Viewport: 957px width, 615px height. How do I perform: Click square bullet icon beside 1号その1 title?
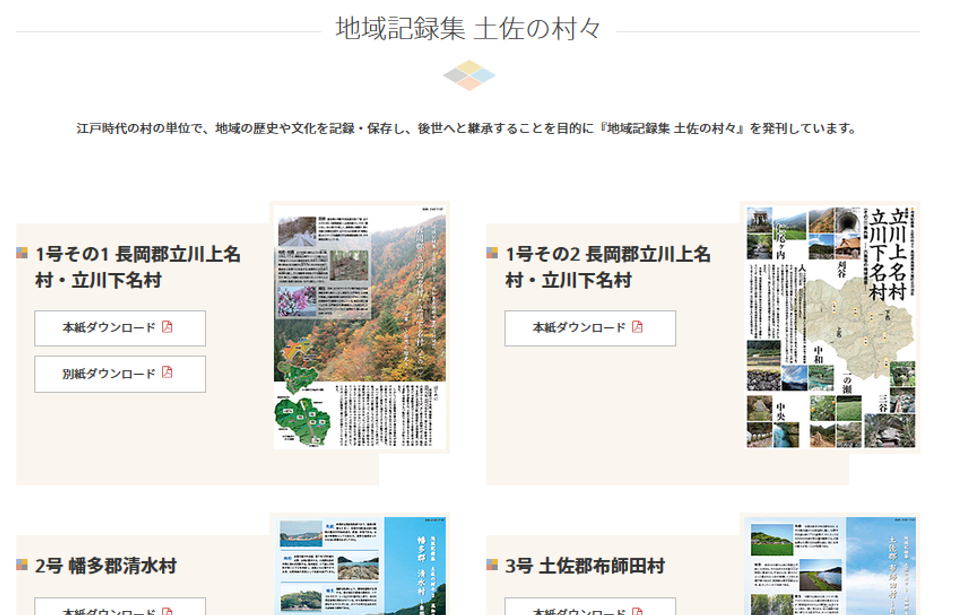(22, 253)
